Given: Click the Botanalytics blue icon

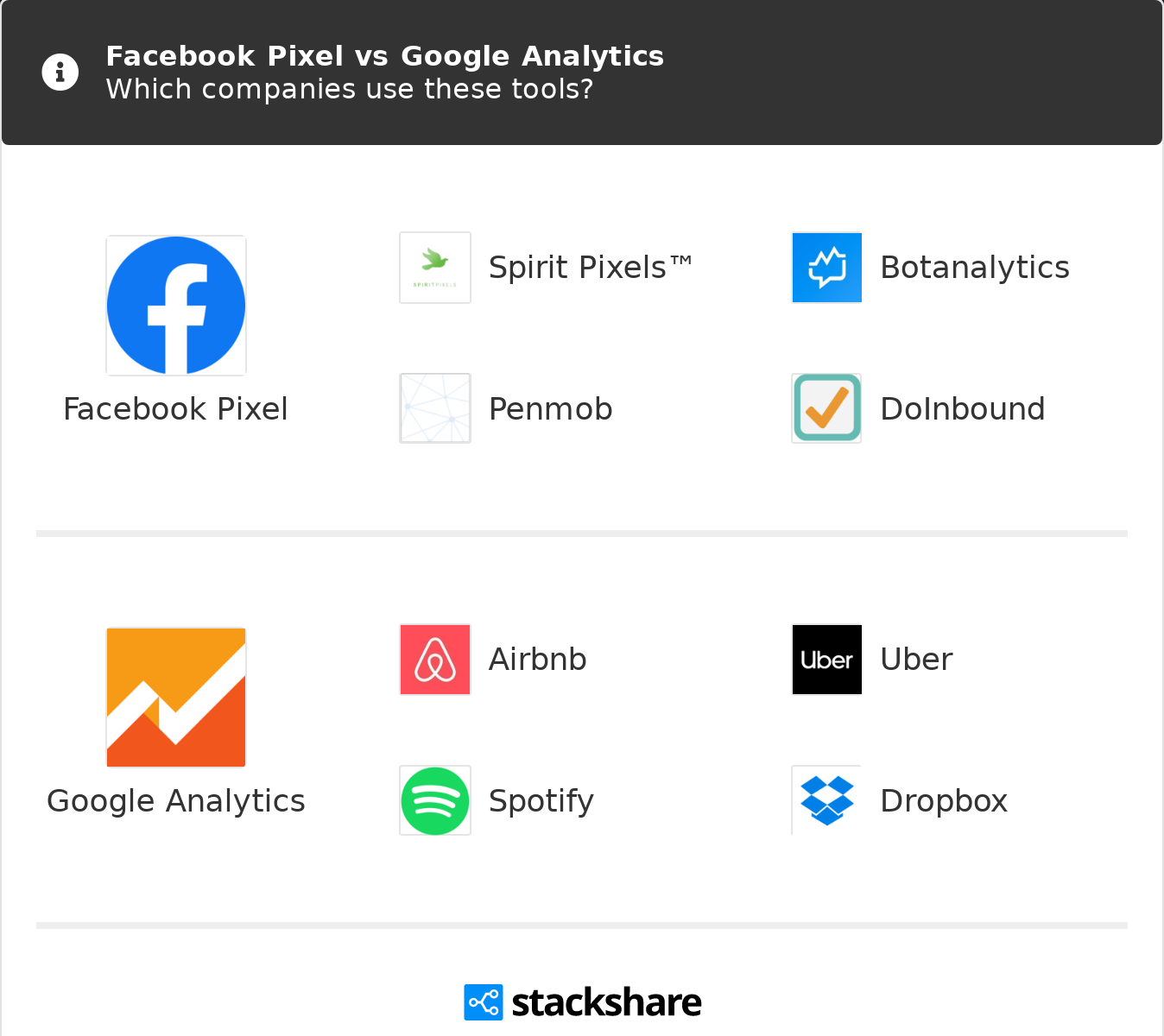Looking at the screenshot, I should click(x=827, y=268).
